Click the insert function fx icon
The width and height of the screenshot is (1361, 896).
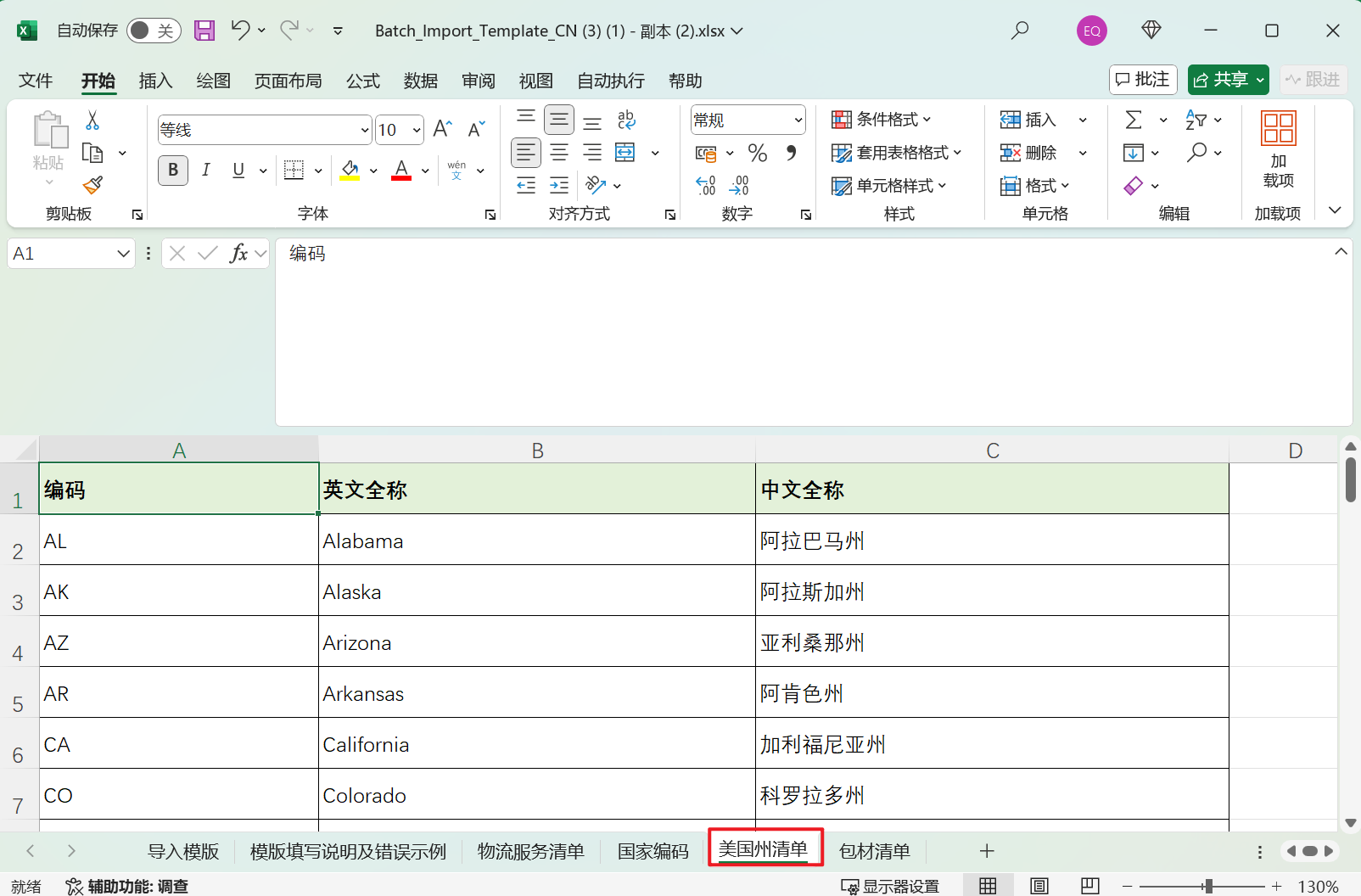[238, 253]
